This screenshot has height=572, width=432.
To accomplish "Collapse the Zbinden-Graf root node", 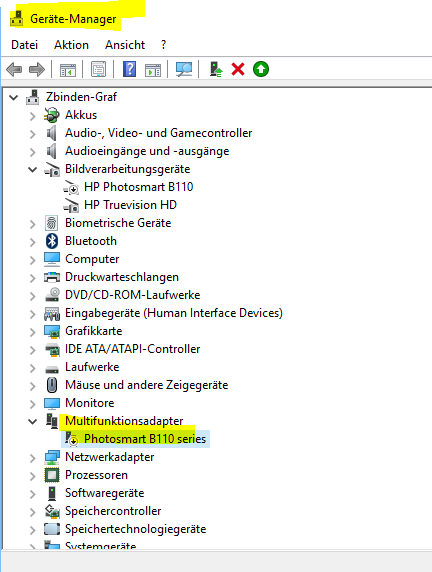I will (14, 97).
